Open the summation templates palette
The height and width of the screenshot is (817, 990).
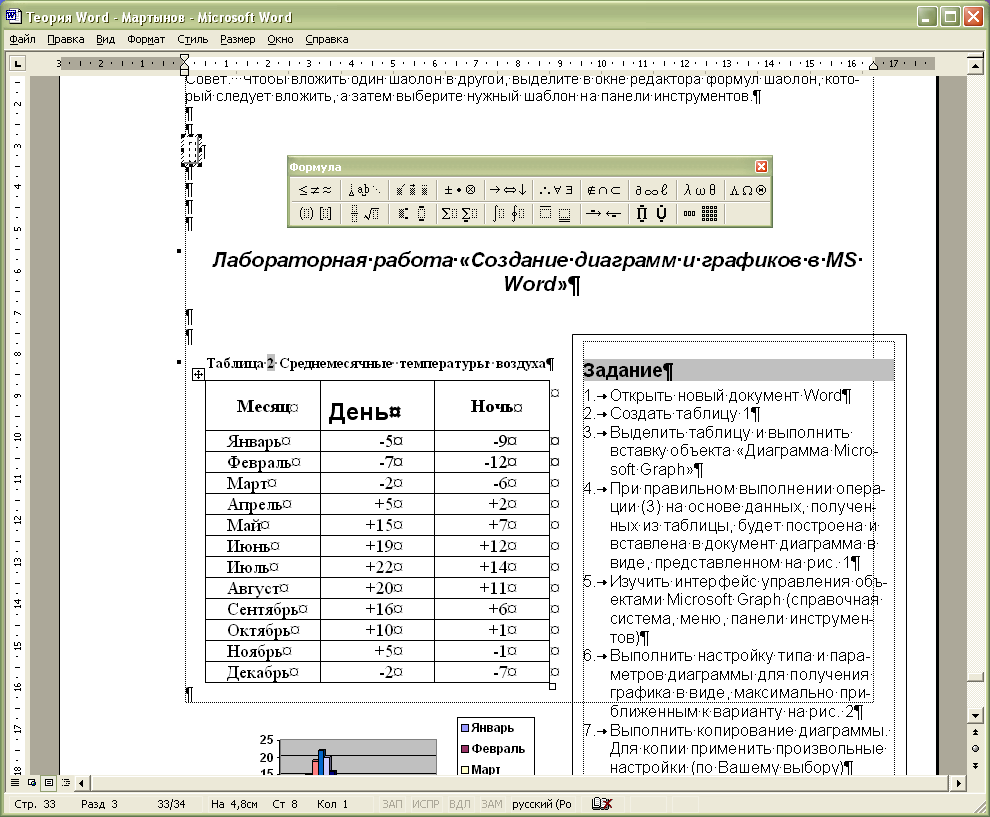[x=460, y=214]
